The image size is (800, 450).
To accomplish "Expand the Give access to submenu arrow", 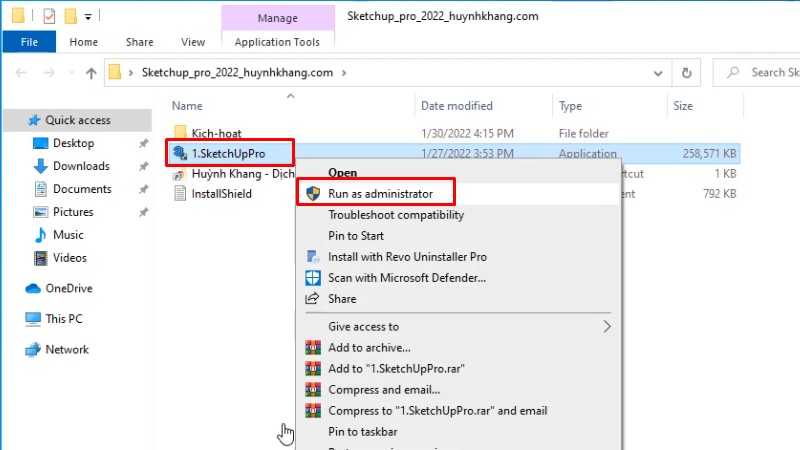I will 606,326.
